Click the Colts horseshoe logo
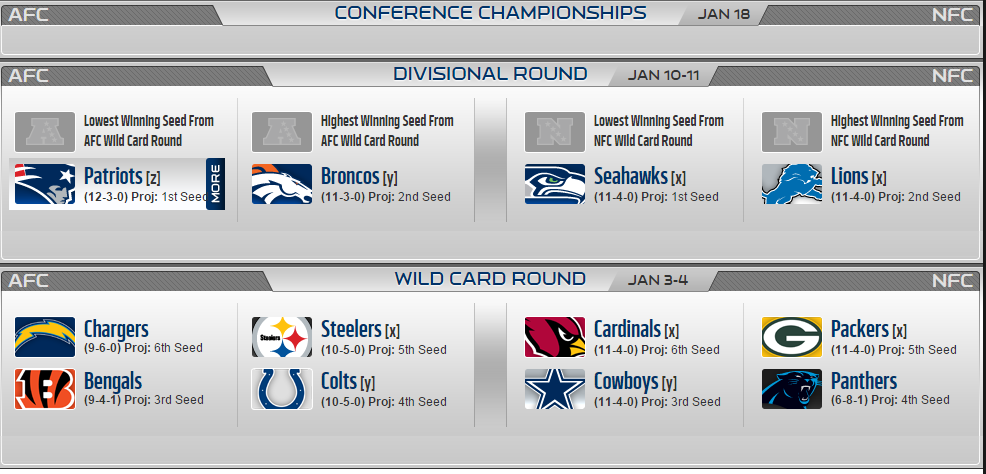The image size is (986, 474). (281, 389)
